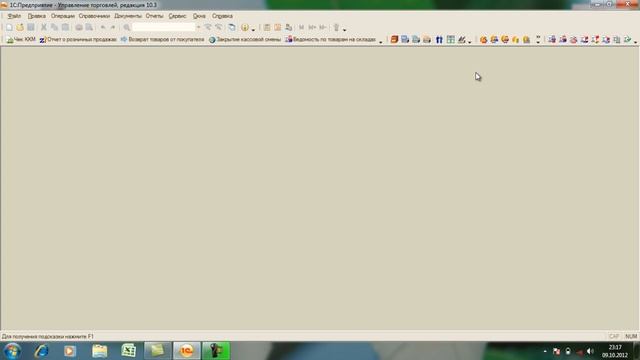Click the yellow Help info icon
The image size is (640, 360).
coord(244,27)
